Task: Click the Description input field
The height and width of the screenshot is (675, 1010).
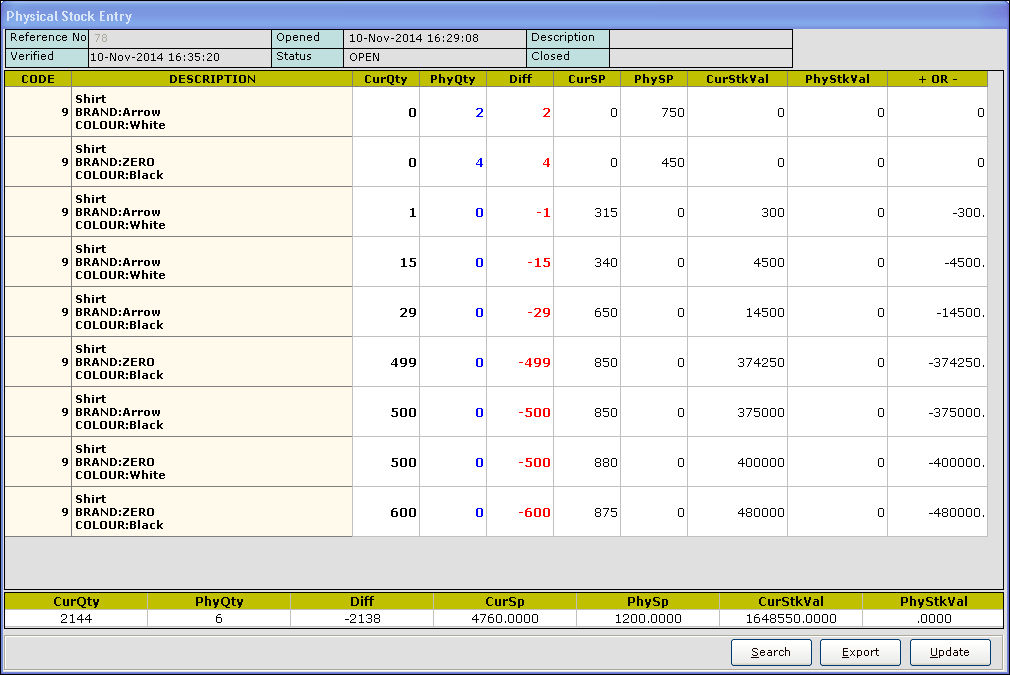Action: pos(701,38)
